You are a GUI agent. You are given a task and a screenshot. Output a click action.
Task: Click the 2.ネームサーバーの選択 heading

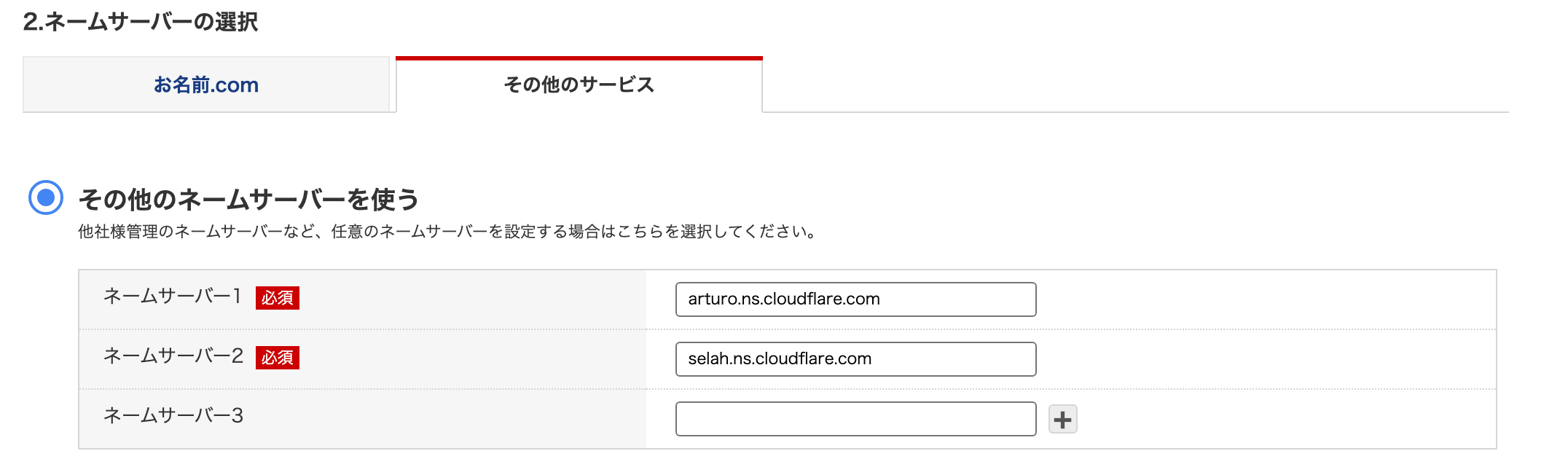click(x=141, y=22)
